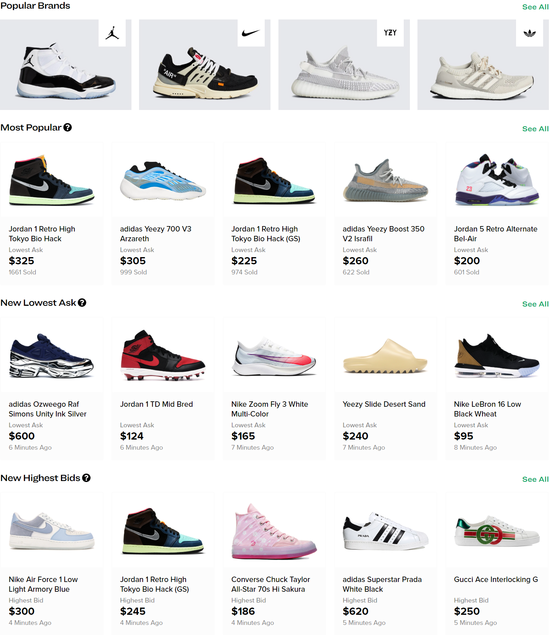
Task: See all Popular Brands
Action: [x=535, y=7]
